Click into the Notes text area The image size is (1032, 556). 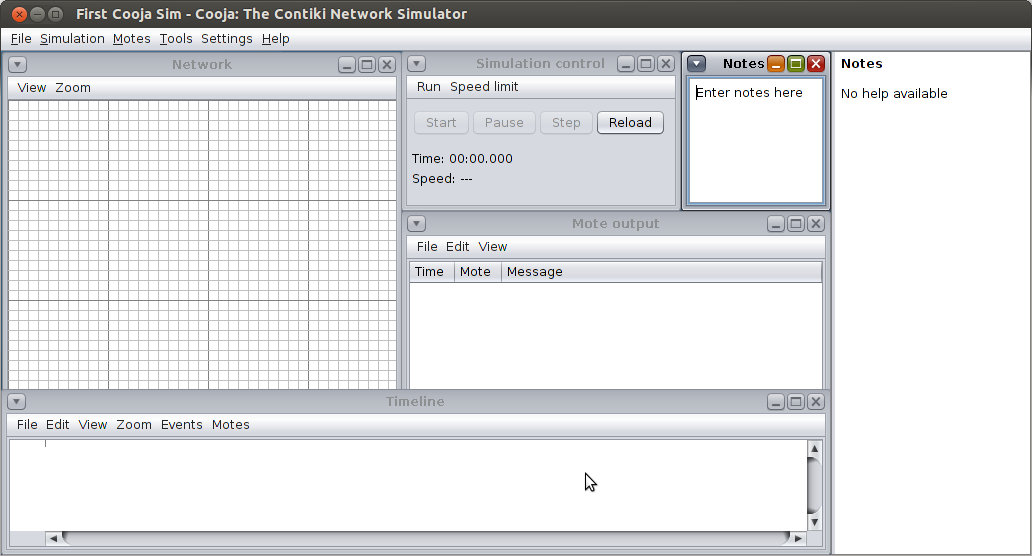click(756, 140)
